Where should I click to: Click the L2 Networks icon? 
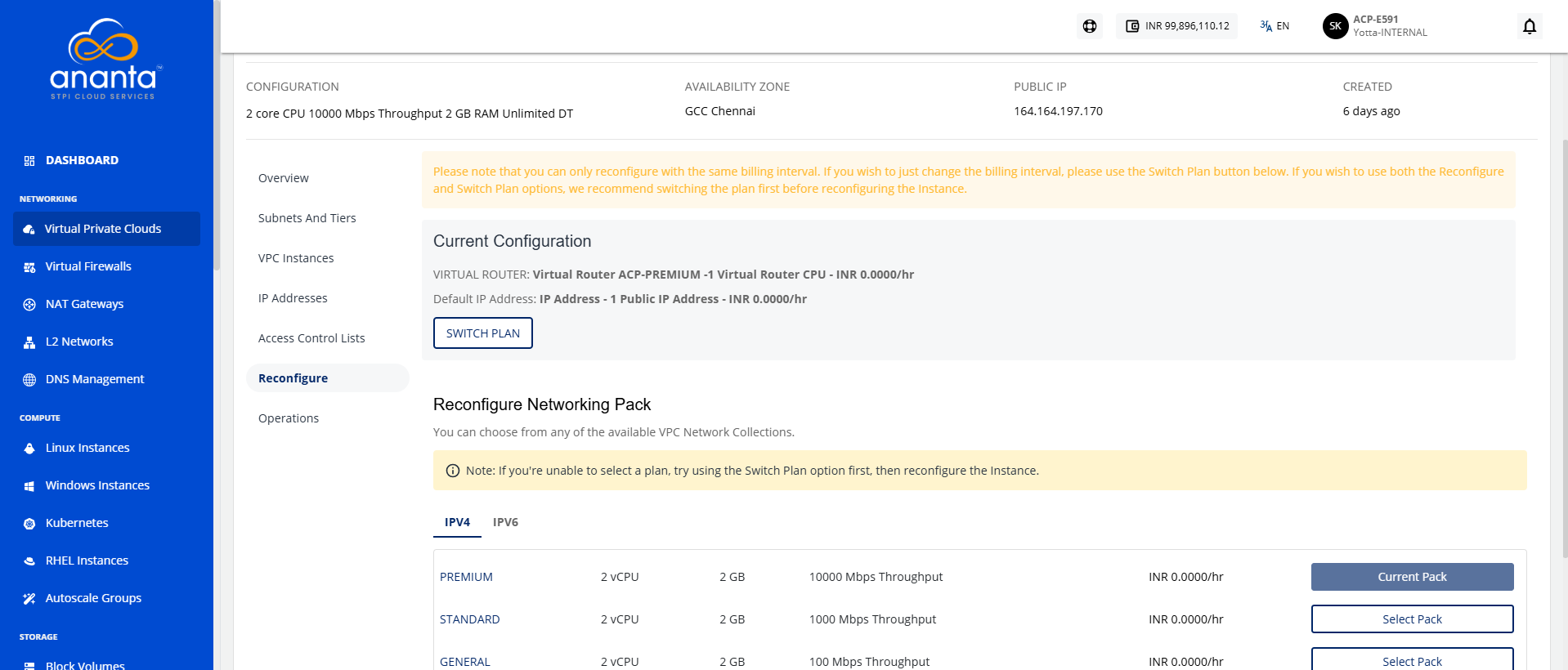click(x=29, y=342)
